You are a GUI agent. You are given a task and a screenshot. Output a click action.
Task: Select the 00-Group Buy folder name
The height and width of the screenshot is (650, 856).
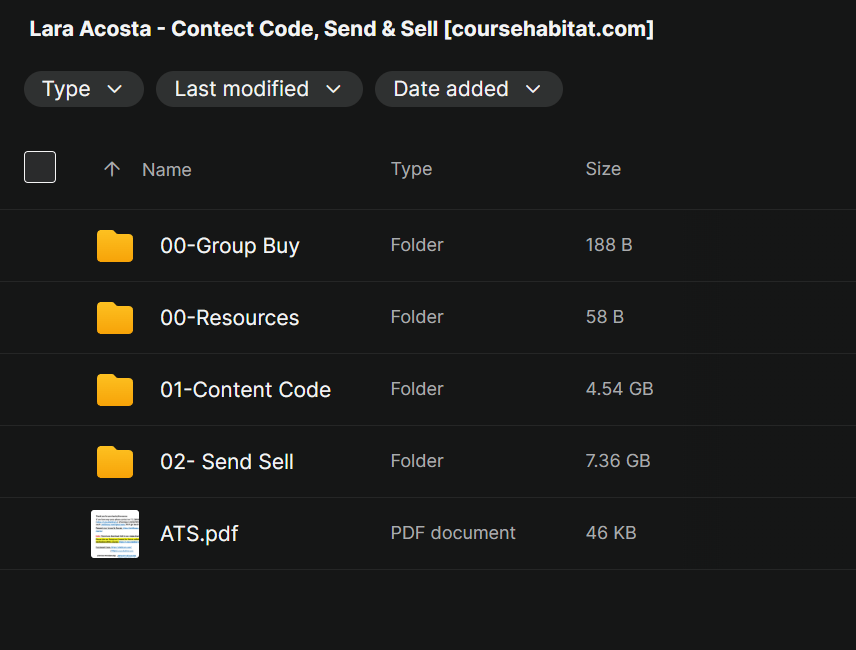[230, 246]
